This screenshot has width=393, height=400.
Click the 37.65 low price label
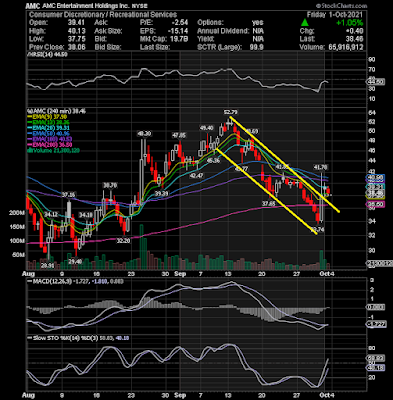click(x=269, y=203)
